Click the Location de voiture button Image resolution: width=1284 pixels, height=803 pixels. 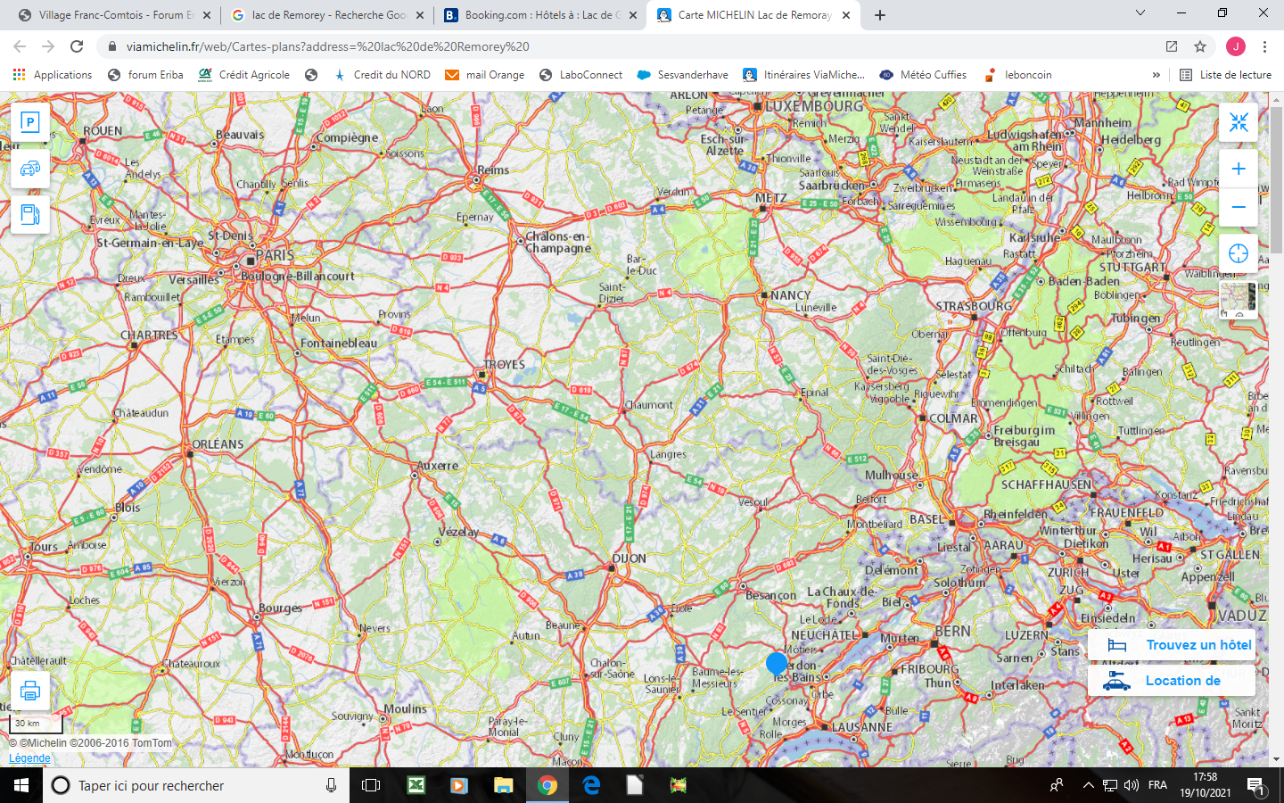pyautogui.click(x=1171, y=681)
